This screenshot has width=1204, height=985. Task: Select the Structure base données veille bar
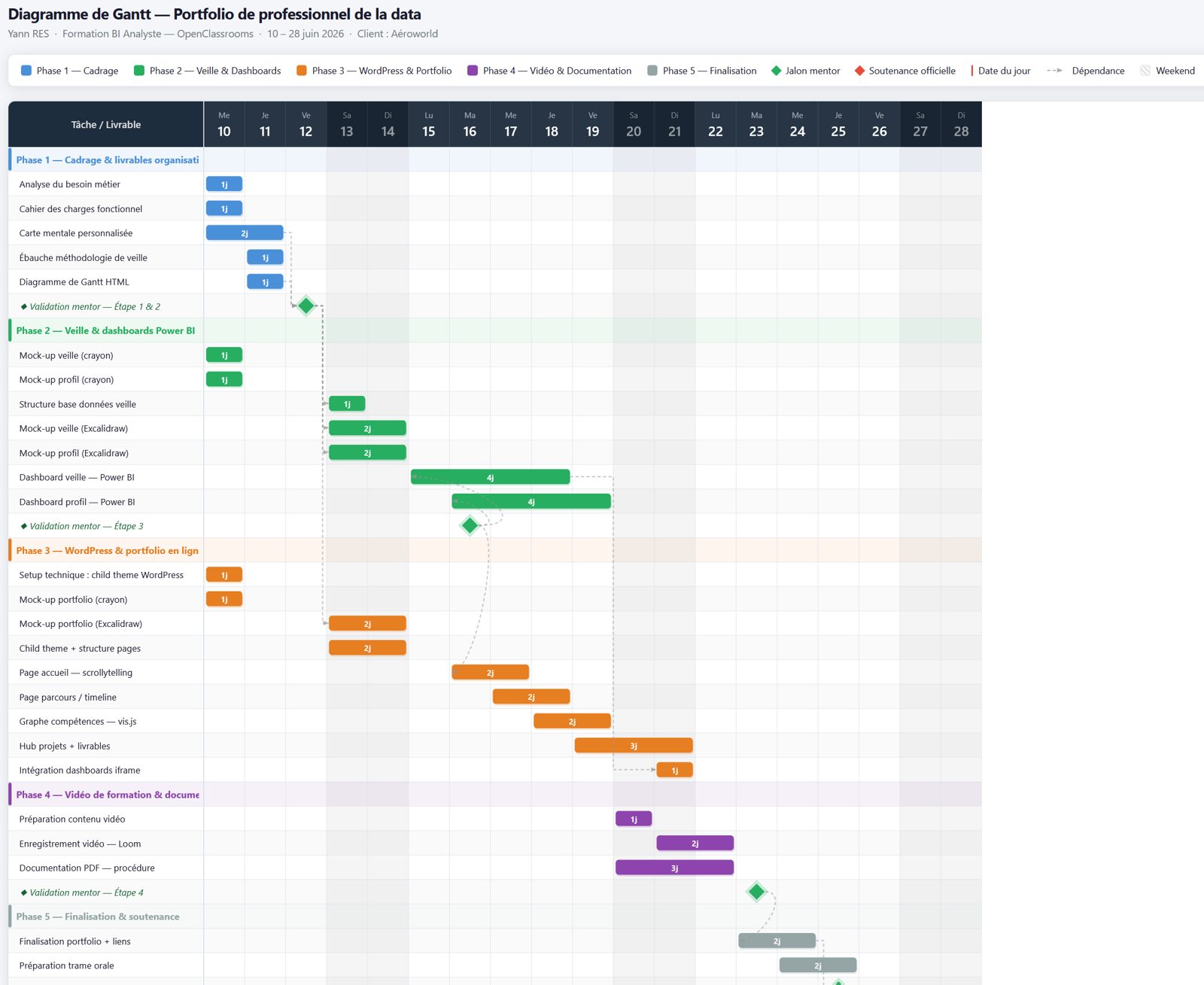(347, 403)
